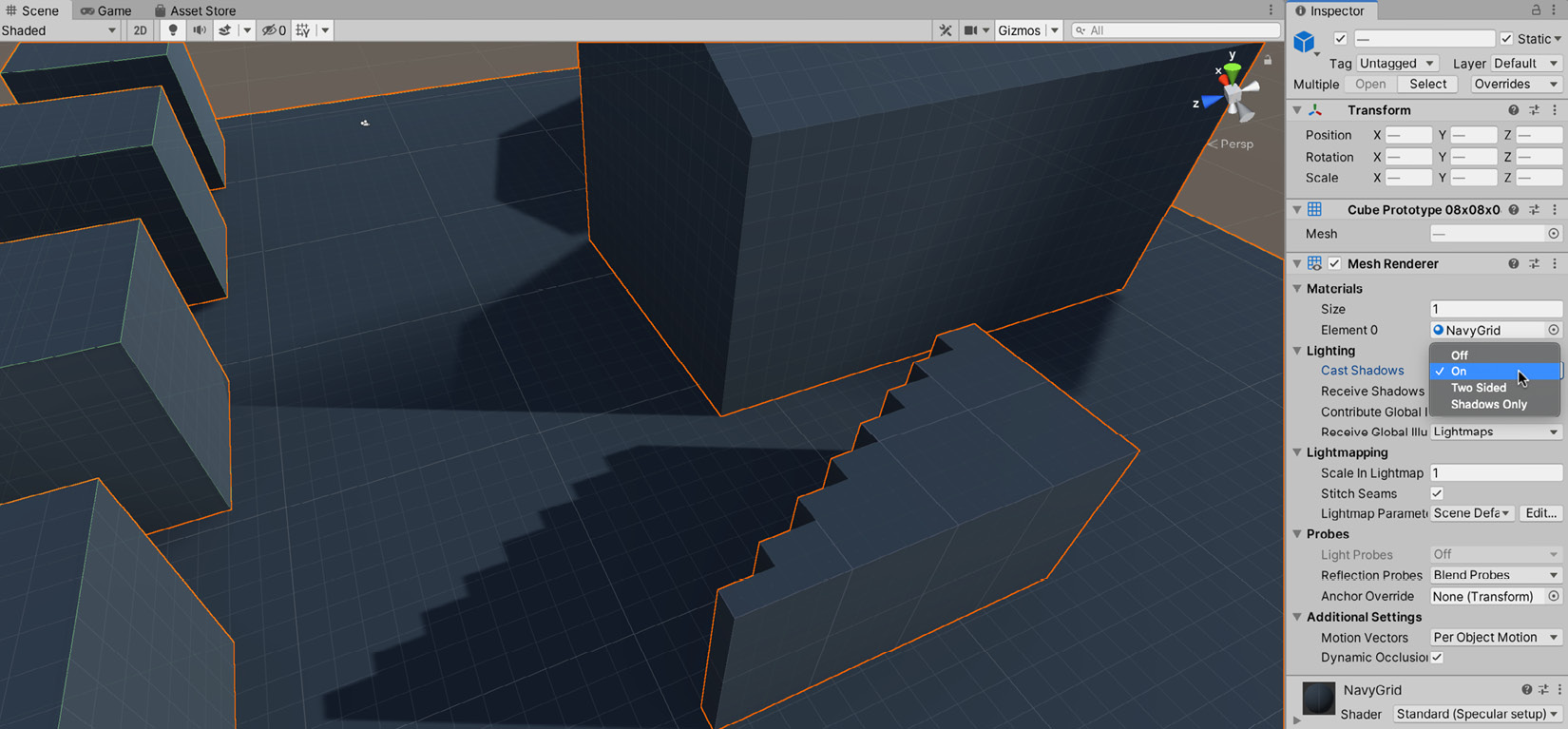The height and width of the screenshot is (729, 1568).
Task: Open Reflection Probes Blend Probes dropdown
Action: [x=1496, y=575]
